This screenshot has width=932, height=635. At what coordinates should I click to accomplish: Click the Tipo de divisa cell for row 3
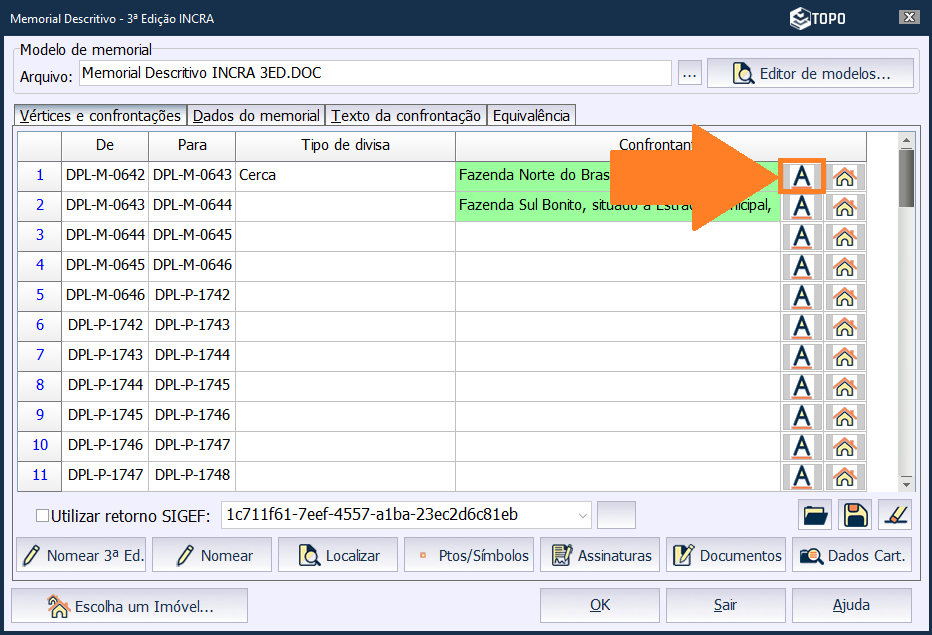[x=345, y=235]
